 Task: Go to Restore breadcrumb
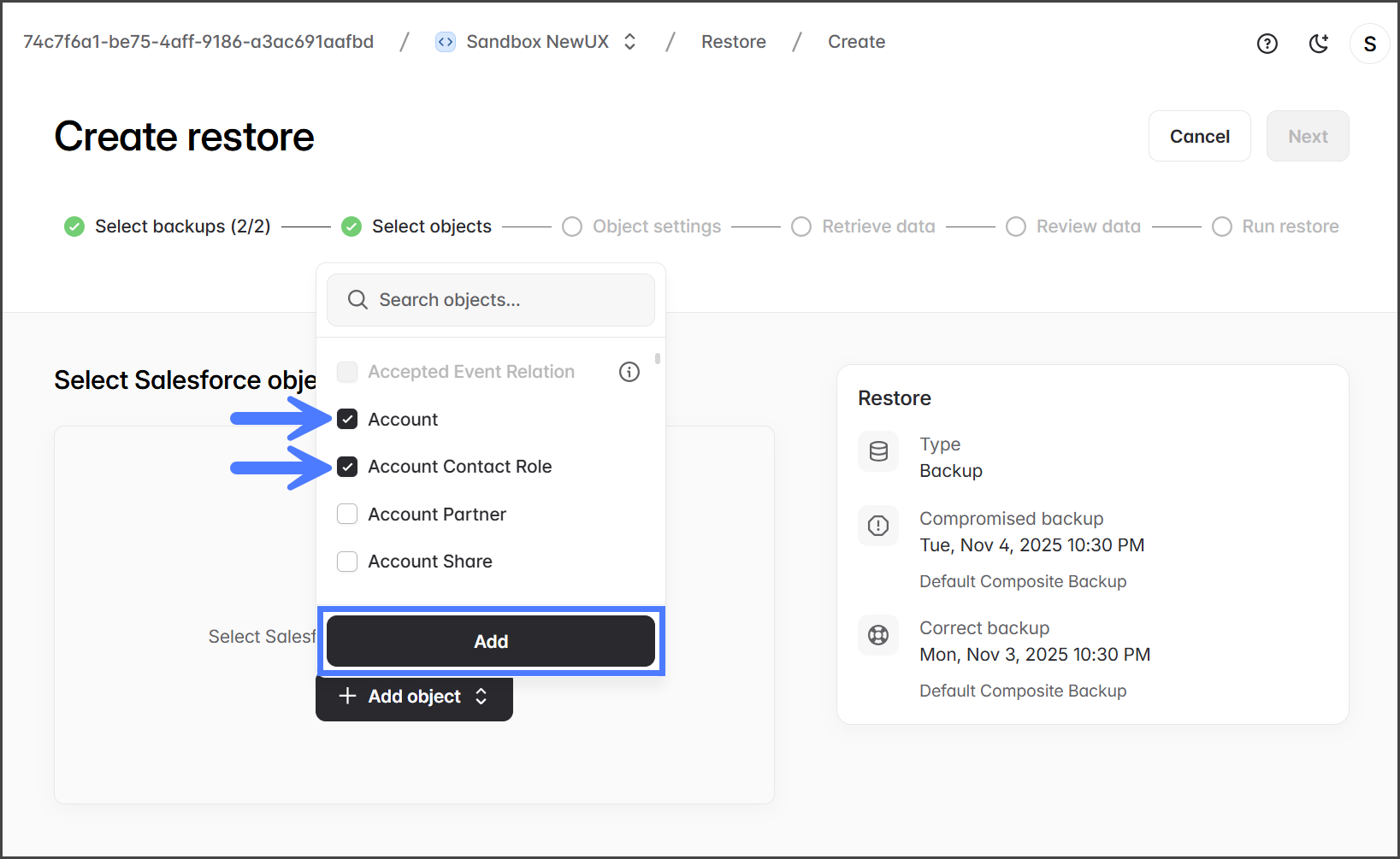pos(733,42)
